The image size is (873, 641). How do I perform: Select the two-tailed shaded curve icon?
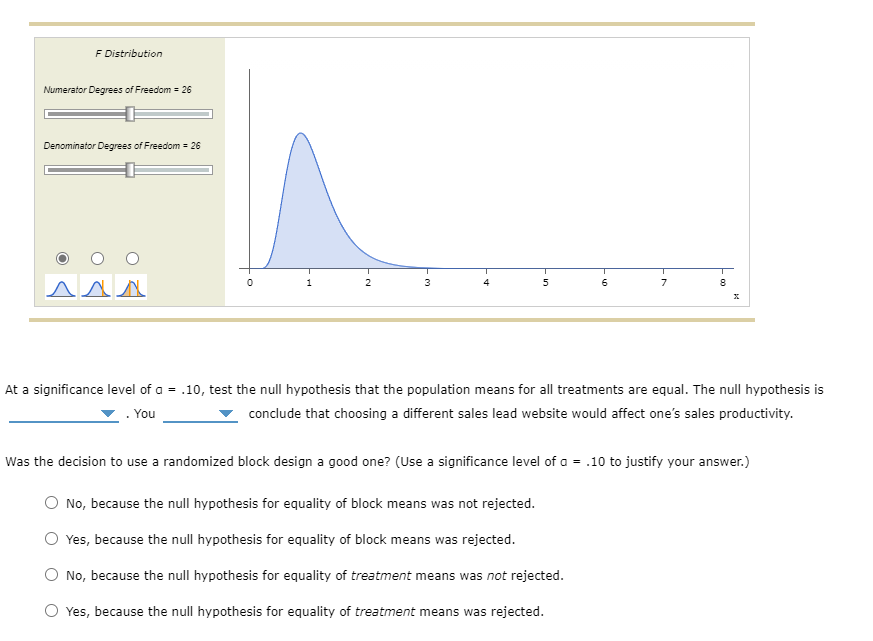coord(132,287)
